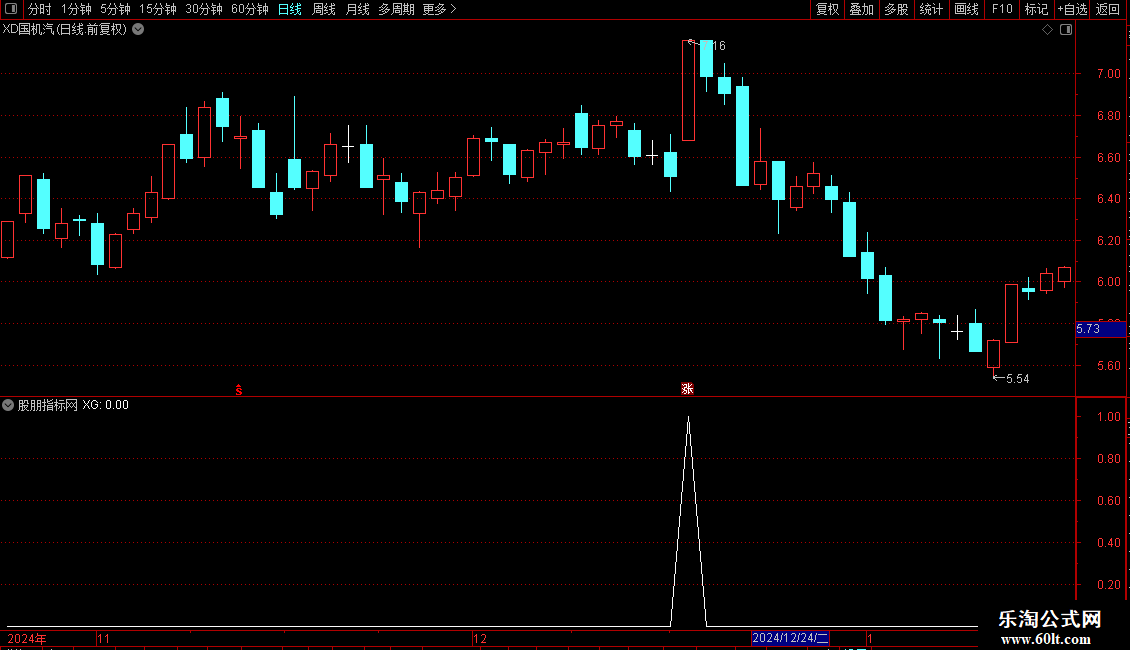The image size is (1130, 650).
Task: Select the 1分钟 period
Action: (76, 9)
